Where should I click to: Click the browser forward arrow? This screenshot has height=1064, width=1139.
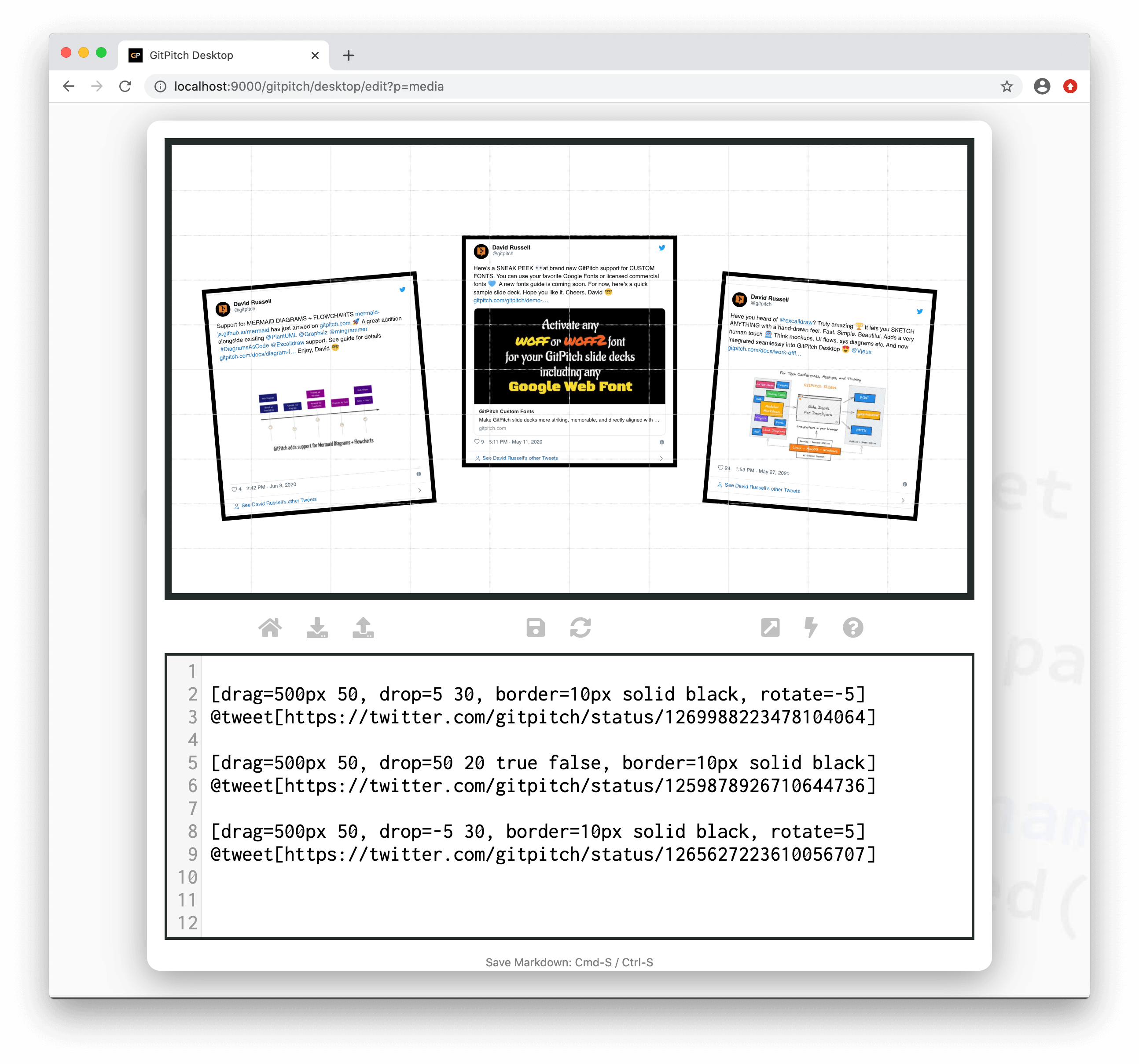[x=97, y=87]
